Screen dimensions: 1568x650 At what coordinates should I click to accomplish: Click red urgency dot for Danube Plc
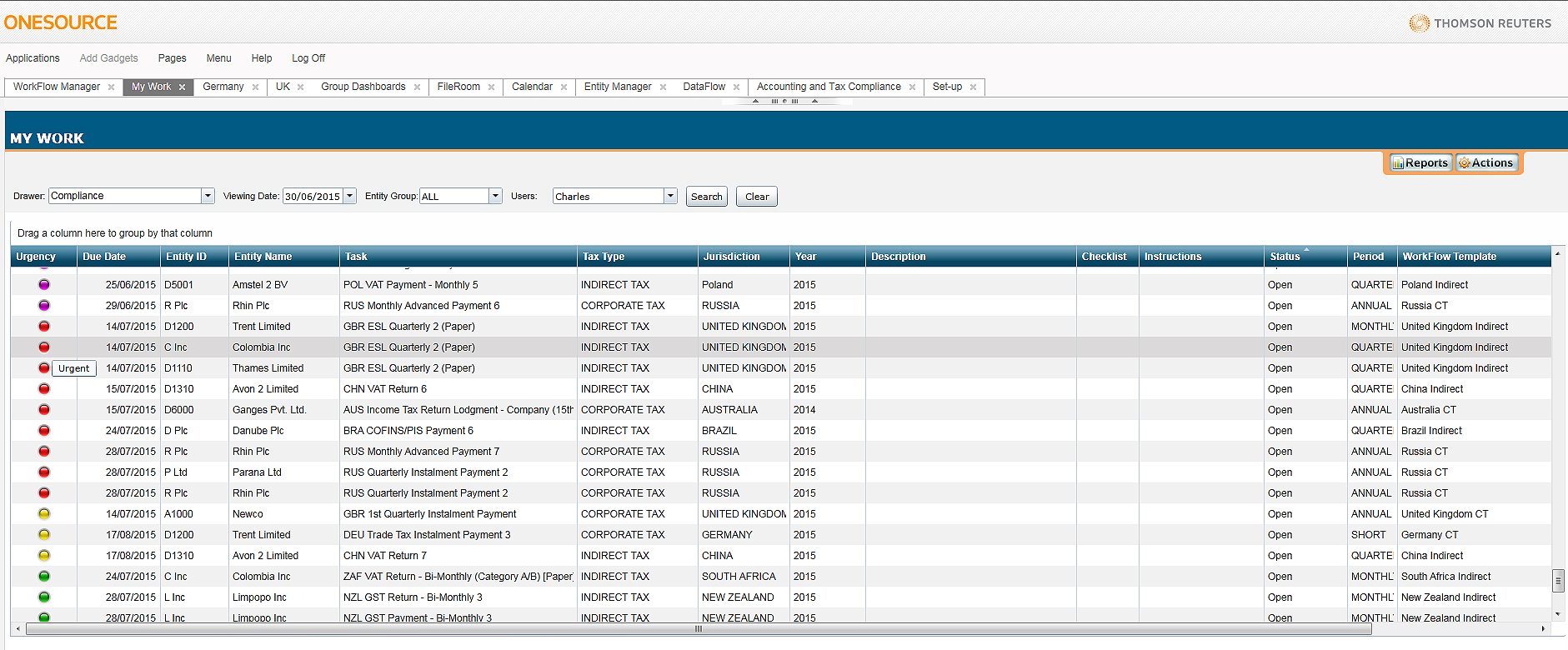coord(44,431)
